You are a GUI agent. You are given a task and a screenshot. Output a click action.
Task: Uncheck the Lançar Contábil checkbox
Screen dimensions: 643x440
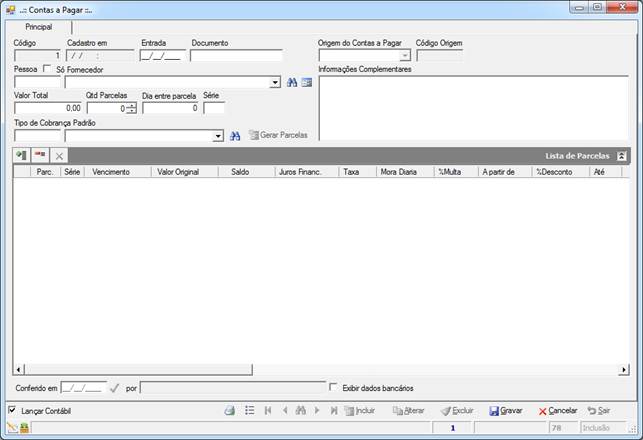click(12, 410)
